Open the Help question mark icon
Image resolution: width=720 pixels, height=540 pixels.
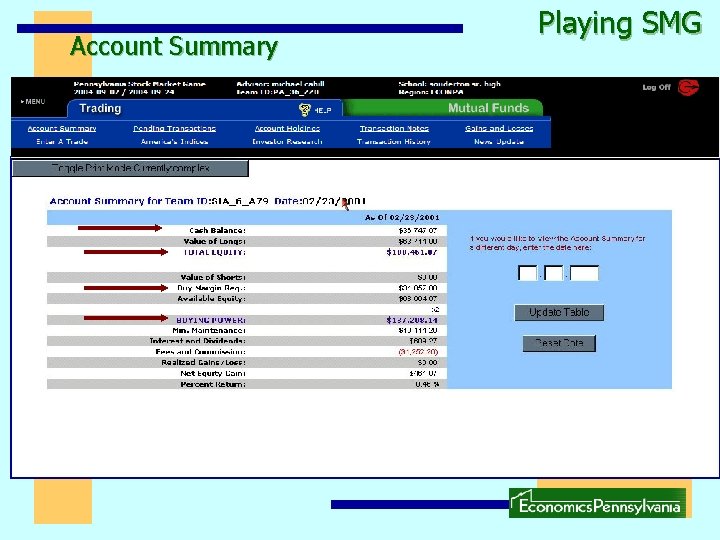click(304, 109)
